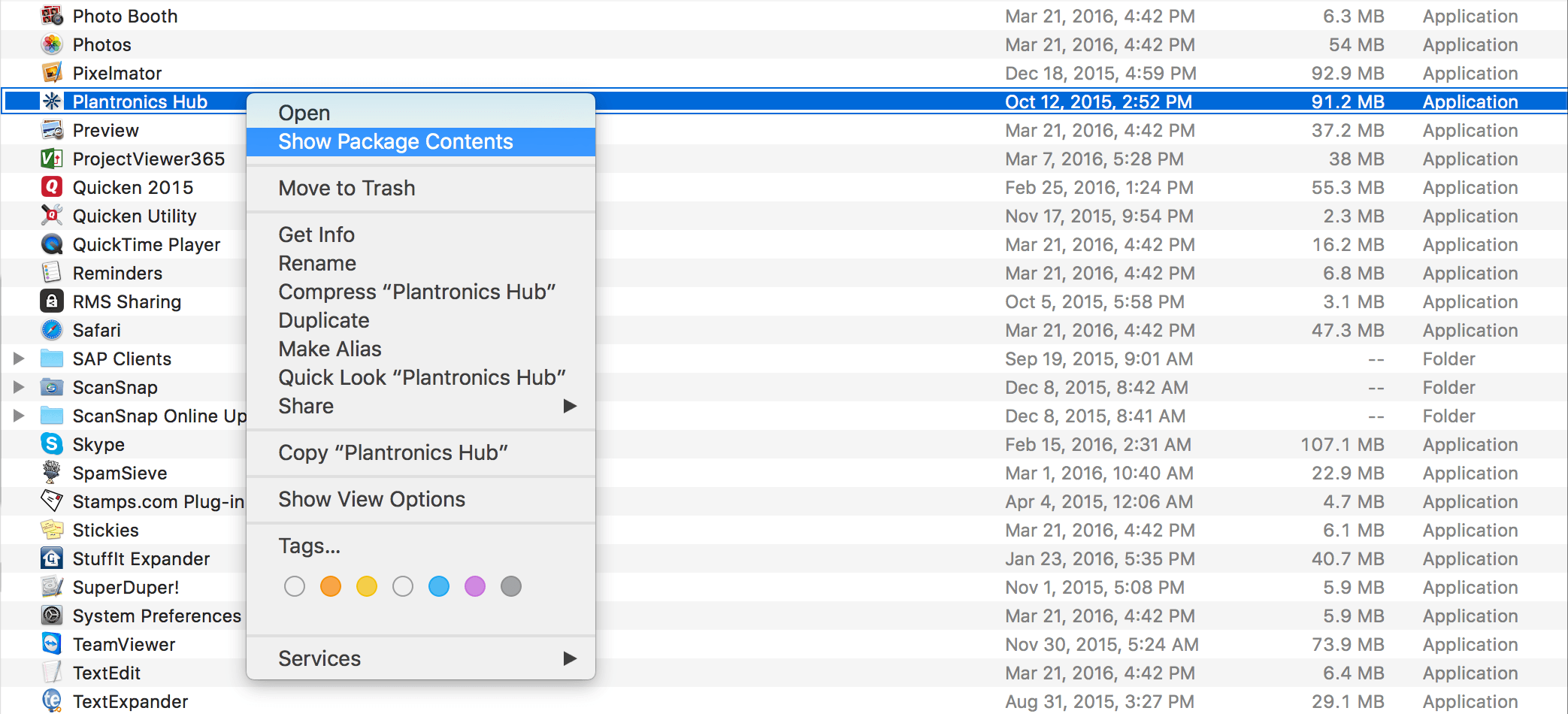1568x714 pixels.
Task: Click the RMS Sharing app icon
Action: click(x=52, y=301)
